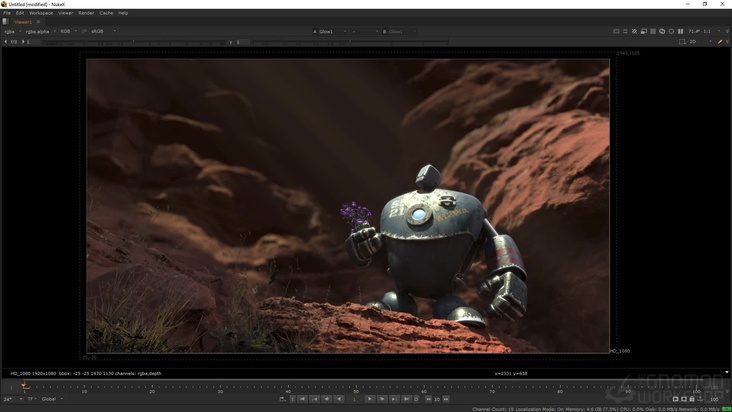Click the frame increment field showing 10

[437, 399]
